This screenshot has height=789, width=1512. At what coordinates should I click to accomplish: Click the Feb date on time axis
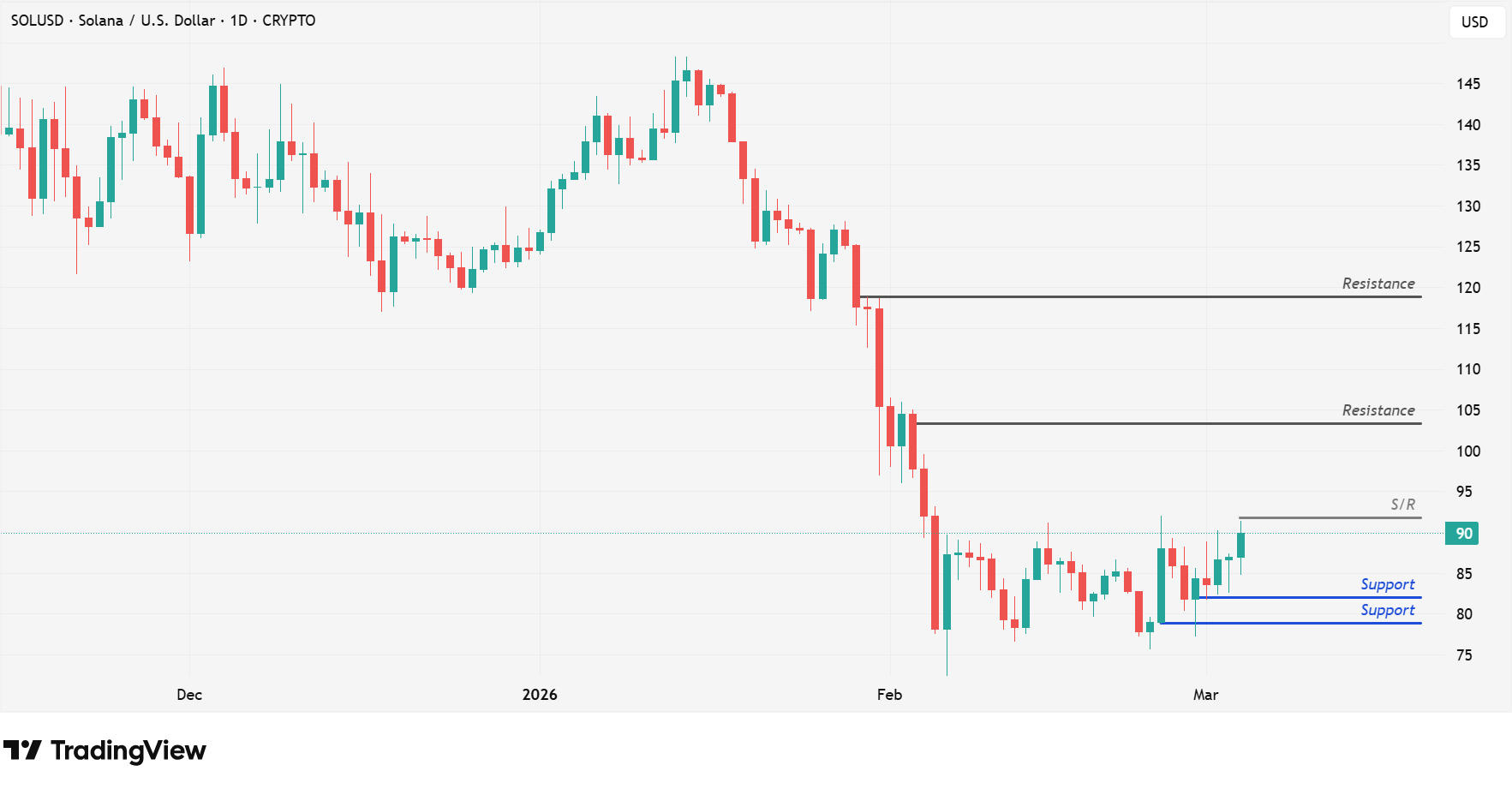[x=889, y=695]
